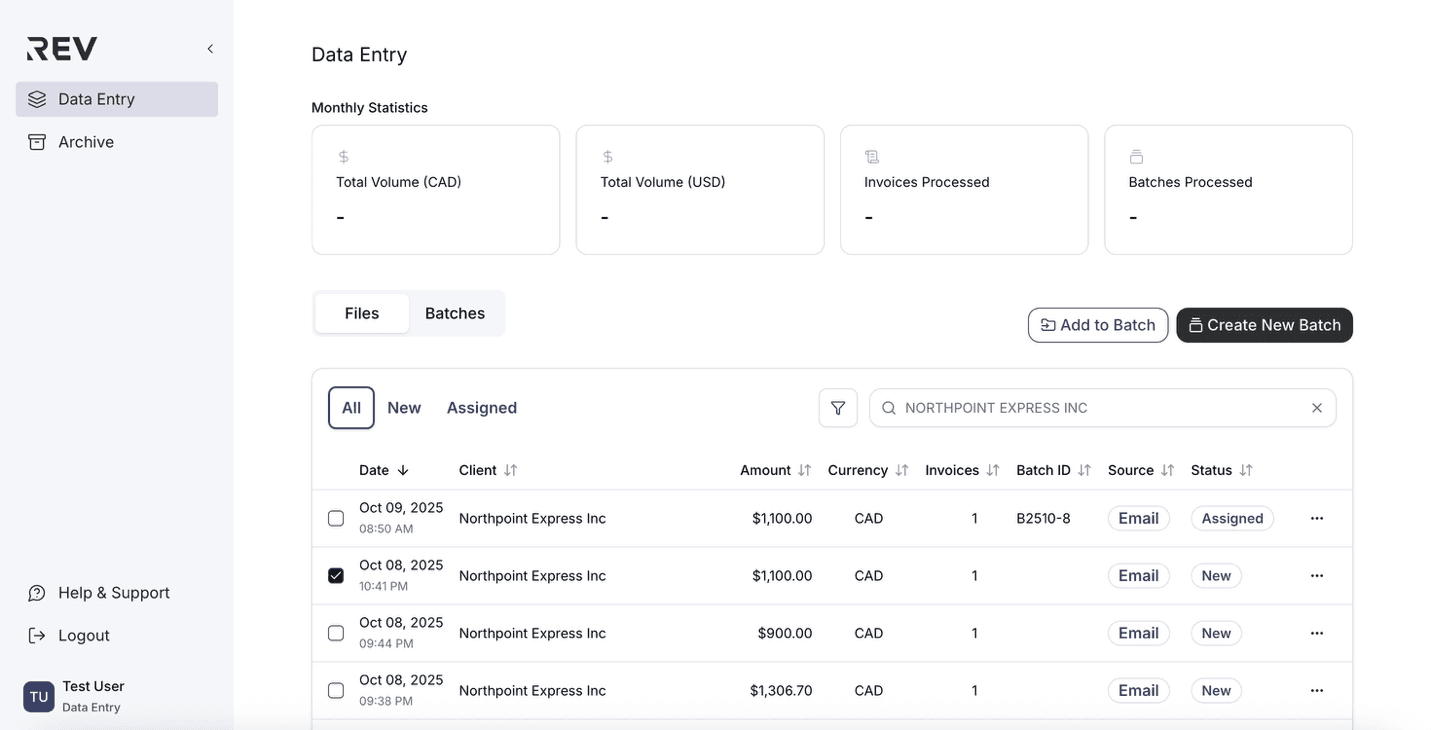Click the magnifying glass in the search field
This screenshot has width=1431, height=730.
(x=888, y=407)
